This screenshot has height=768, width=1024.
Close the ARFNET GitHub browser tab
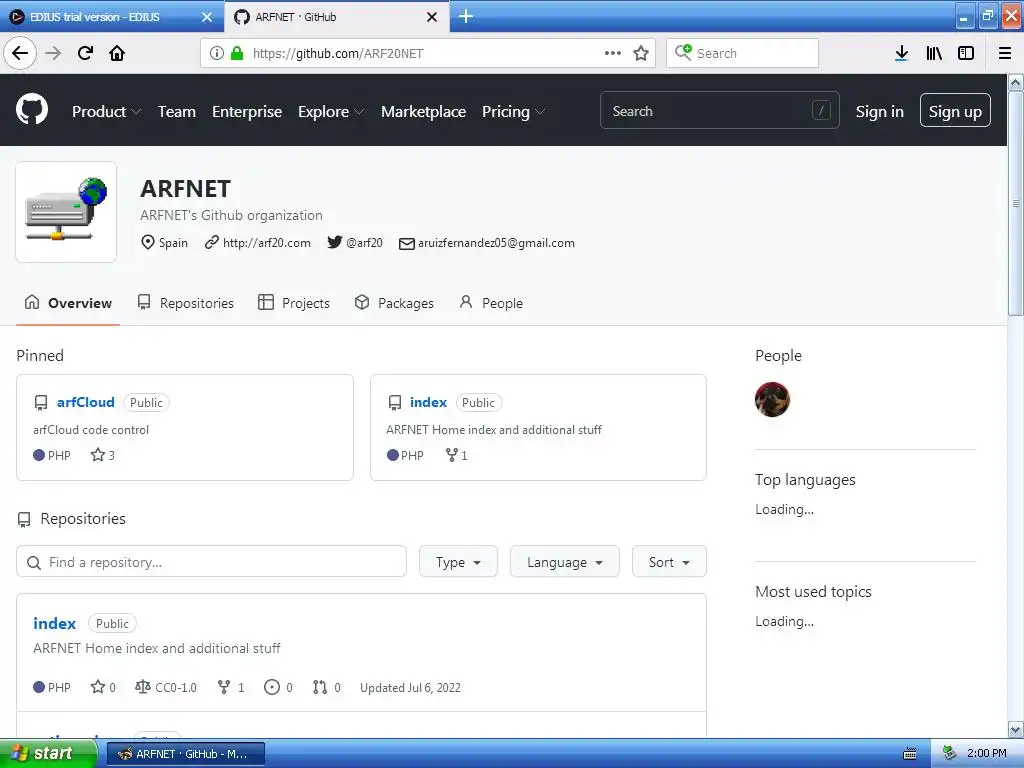(x=432, y=17)
